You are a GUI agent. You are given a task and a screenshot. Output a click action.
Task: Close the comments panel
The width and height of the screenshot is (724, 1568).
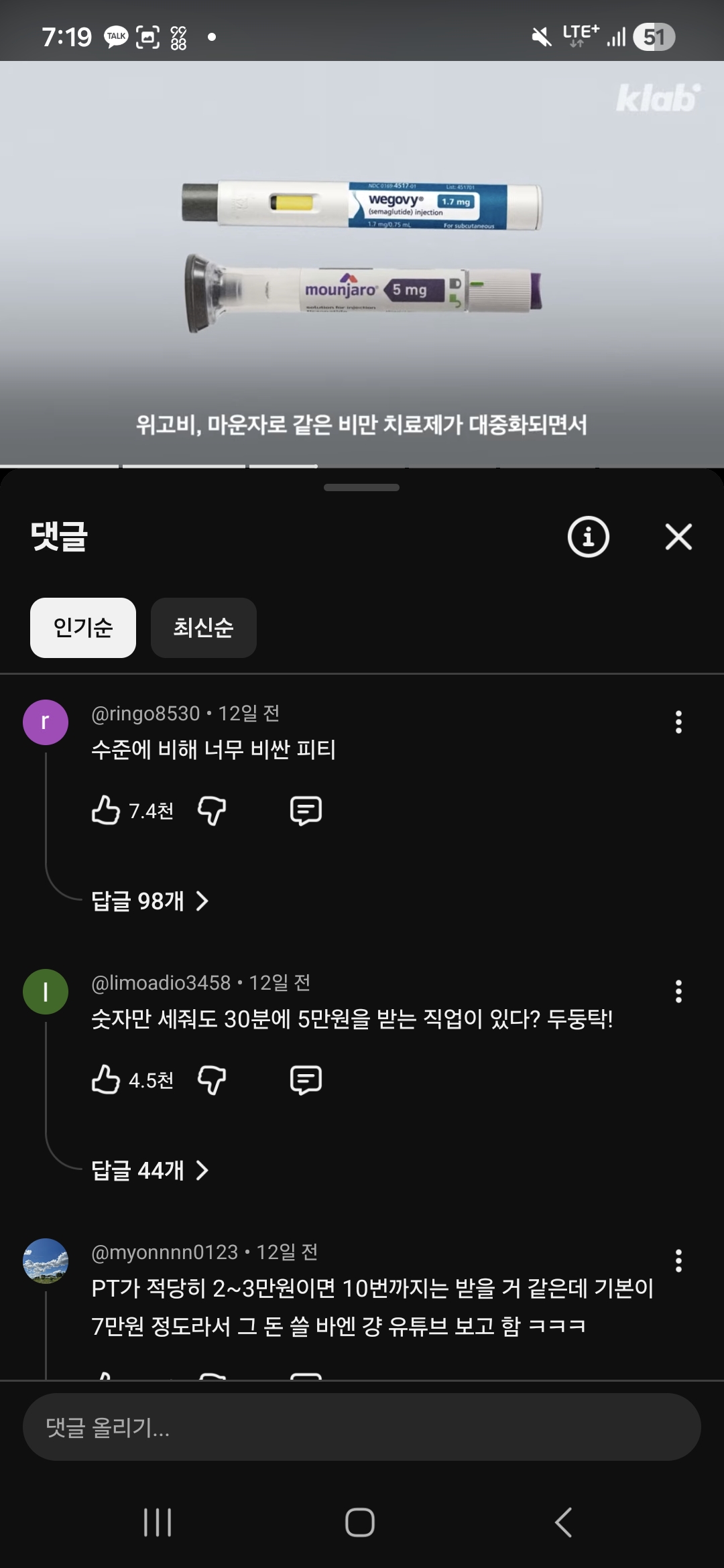click(x=678, y=537)
